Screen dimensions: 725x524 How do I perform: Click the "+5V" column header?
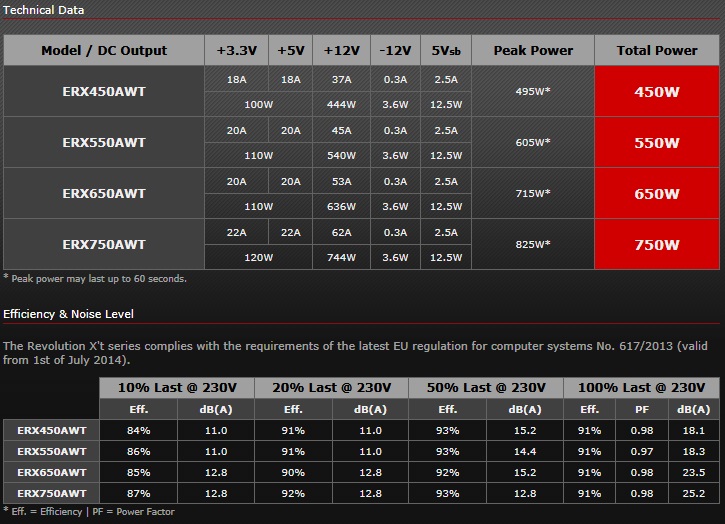290,50
